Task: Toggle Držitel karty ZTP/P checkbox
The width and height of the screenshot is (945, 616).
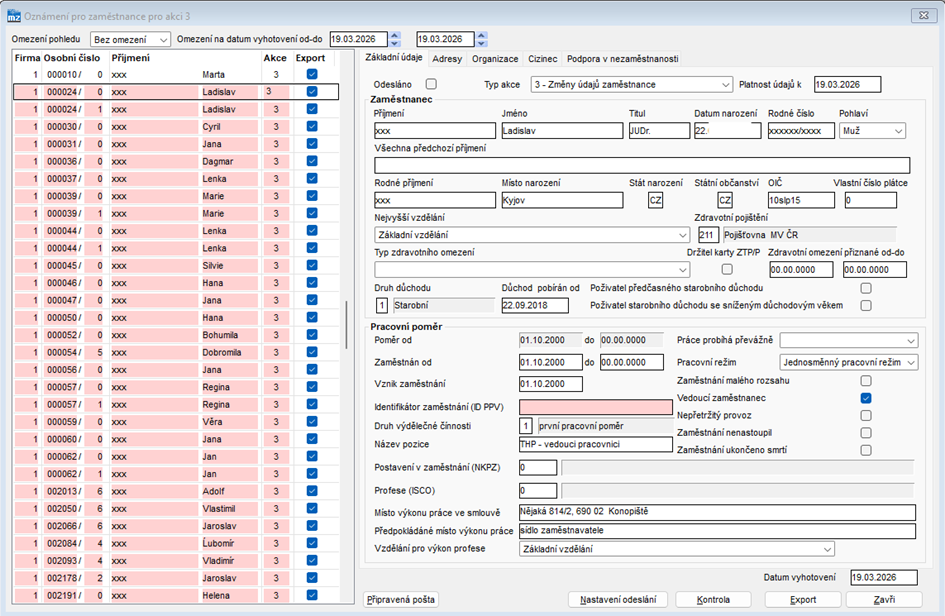Action: click(727, 269)
